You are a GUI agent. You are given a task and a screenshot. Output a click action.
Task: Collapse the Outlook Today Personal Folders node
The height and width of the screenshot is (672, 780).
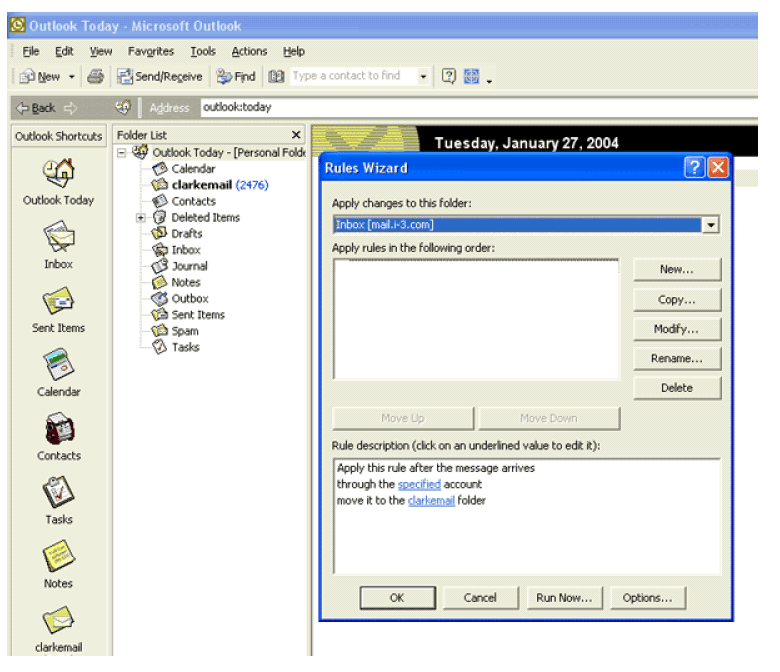point(121,153)
